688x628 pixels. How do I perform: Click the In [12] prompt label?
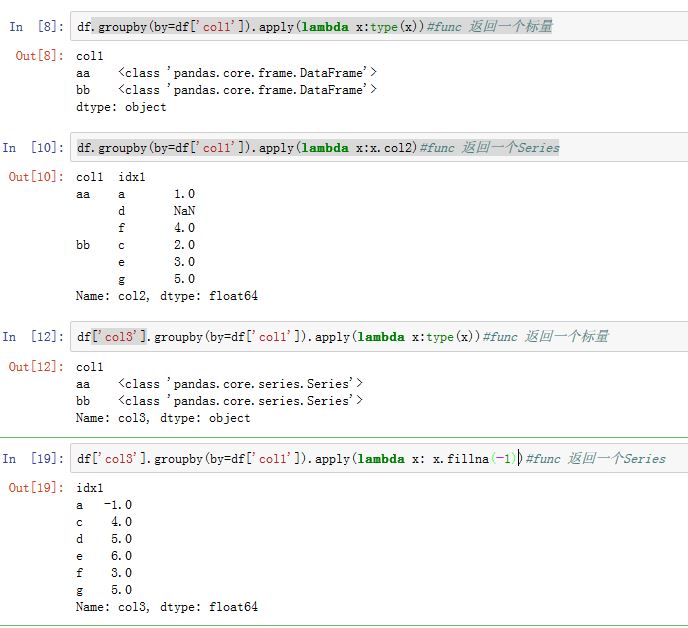click(35, 337)
